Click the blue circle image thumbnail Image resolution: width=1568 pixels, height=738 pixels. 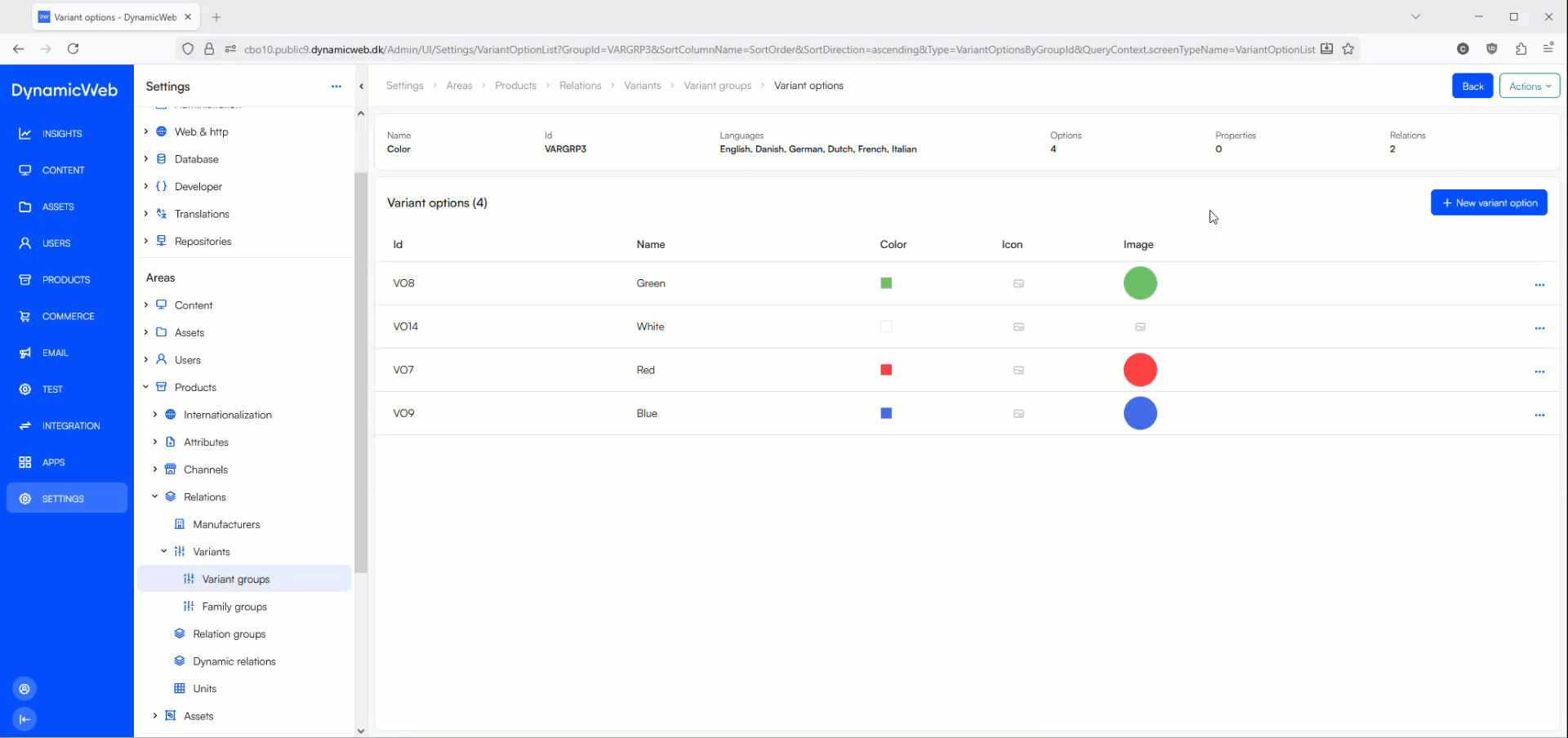click(1140, 413)
